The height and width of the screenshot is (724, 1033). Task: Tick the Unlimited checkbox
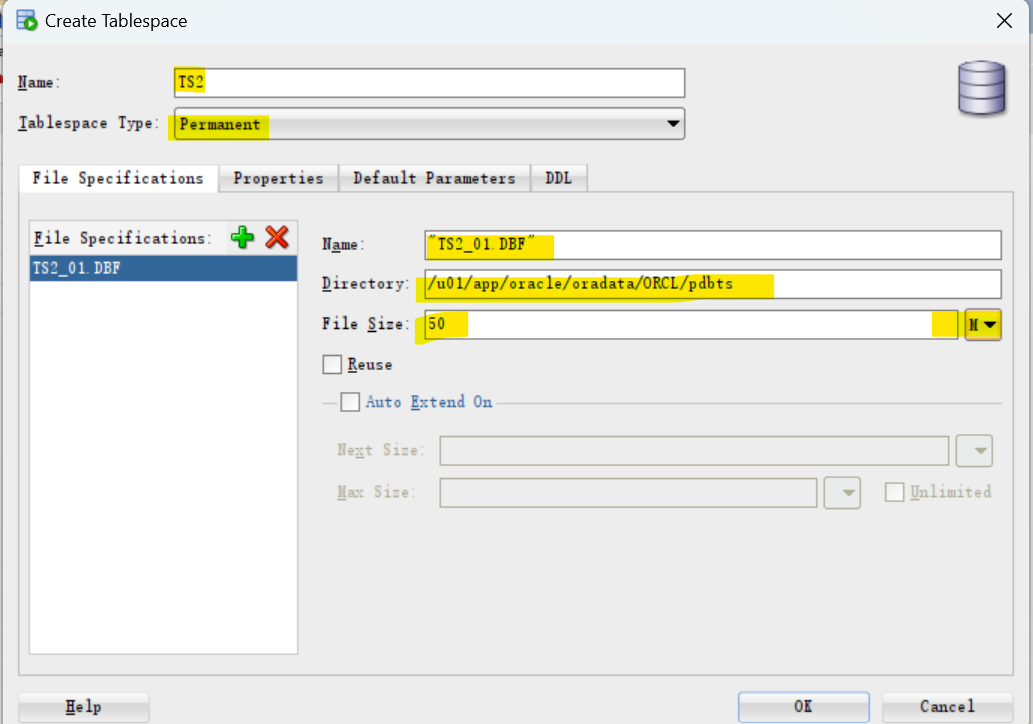tap(894, 492)
